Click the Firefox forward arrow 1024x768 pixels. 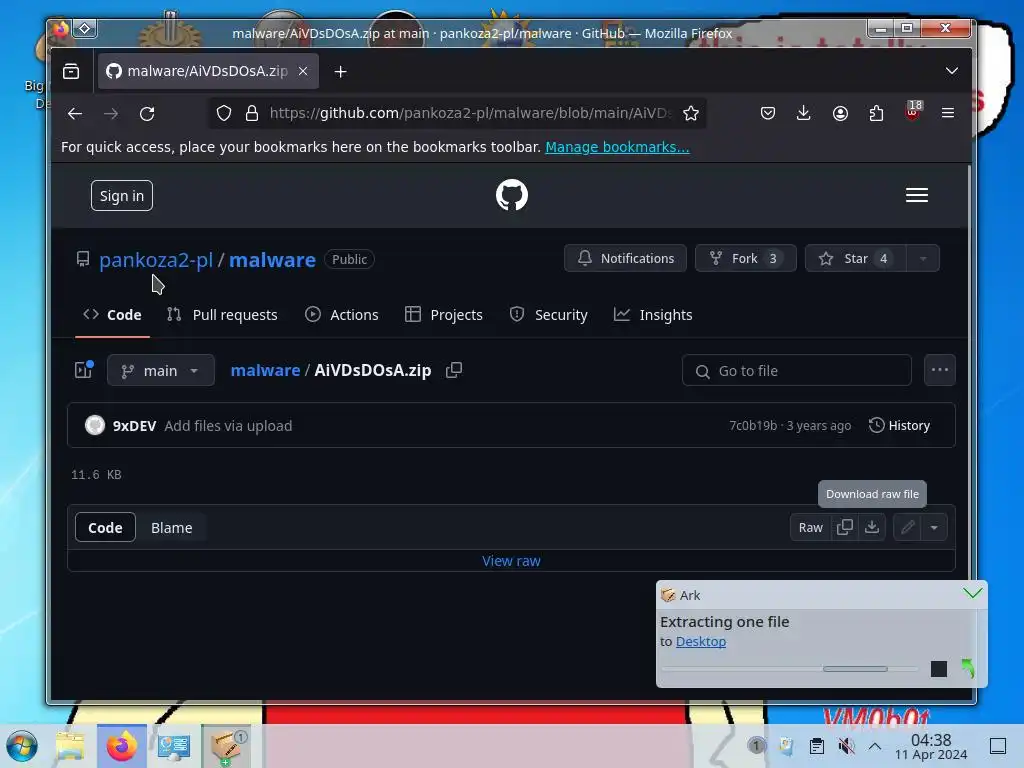[x=111, y=113]
